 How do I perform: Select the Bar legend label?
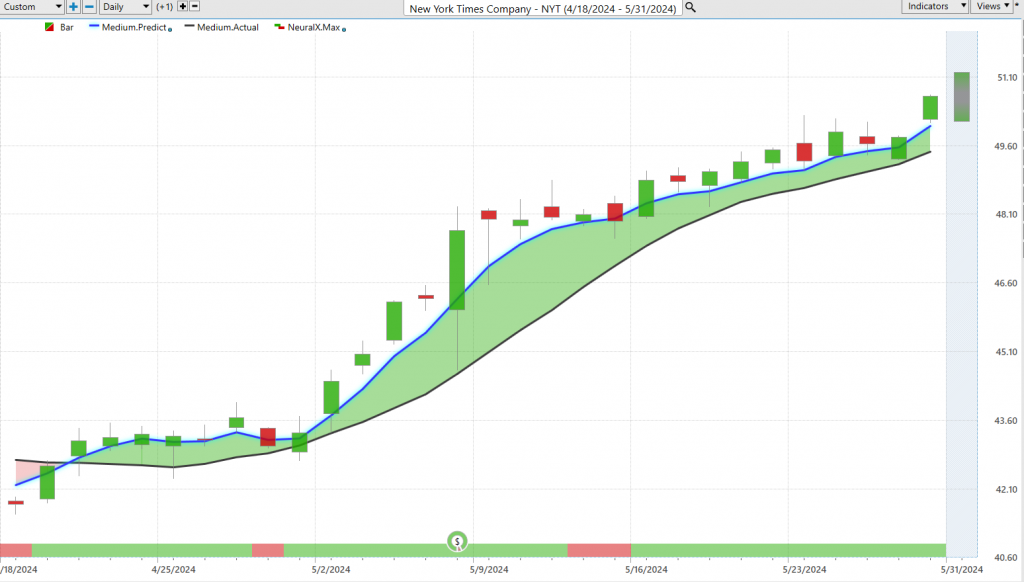(67, 27)
